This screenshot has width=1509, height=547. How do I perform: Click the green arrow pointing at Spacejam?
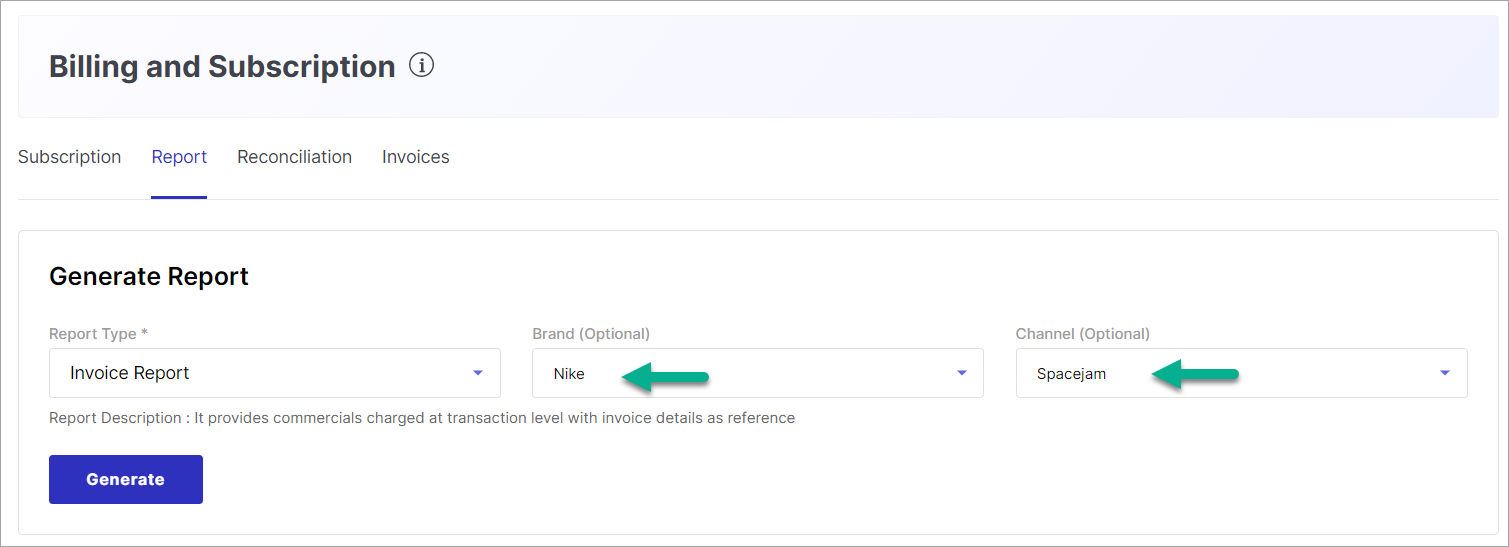click(x=1195, y=376)
